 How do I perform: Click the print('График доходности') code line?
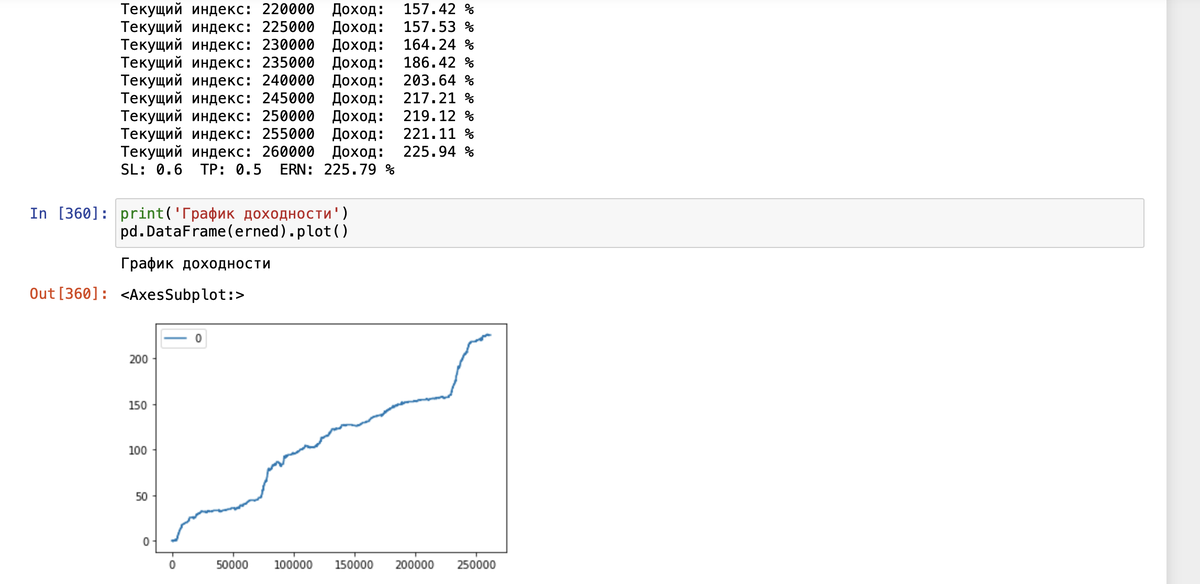pyautogui.click(x=234, y=214)
